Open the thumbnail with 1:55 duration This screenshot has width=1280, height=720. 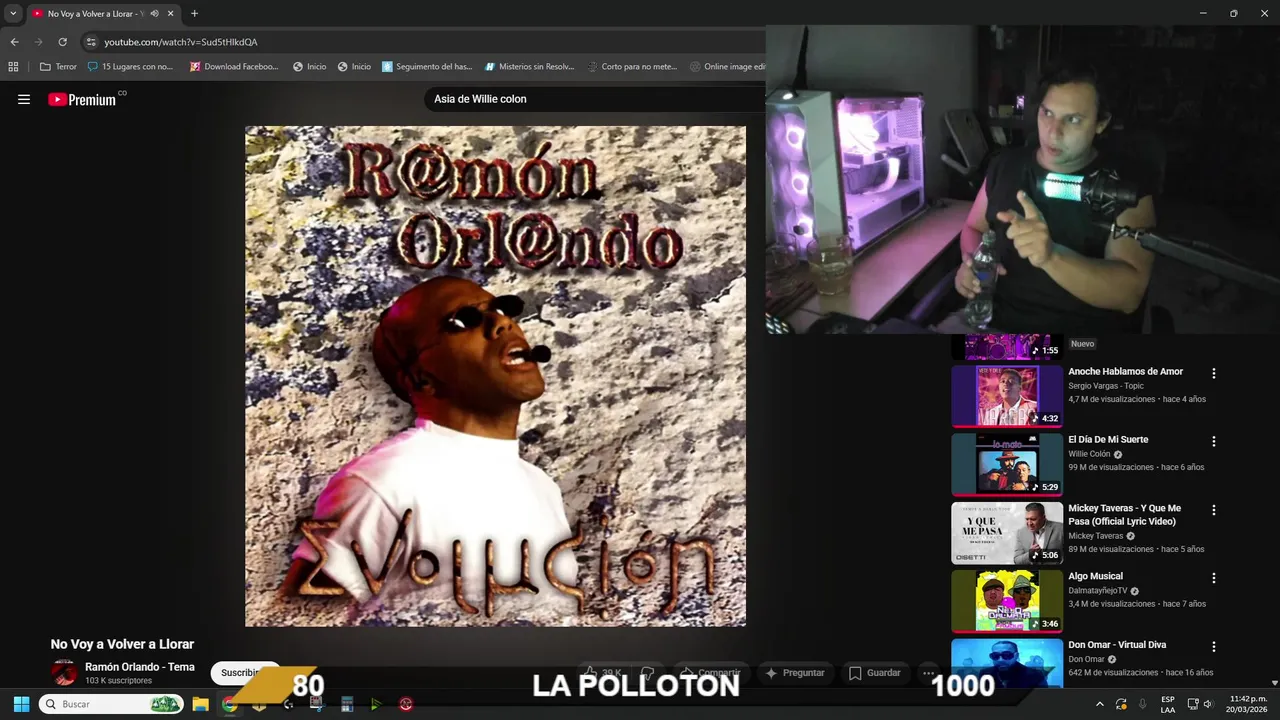pos(1007,347)
